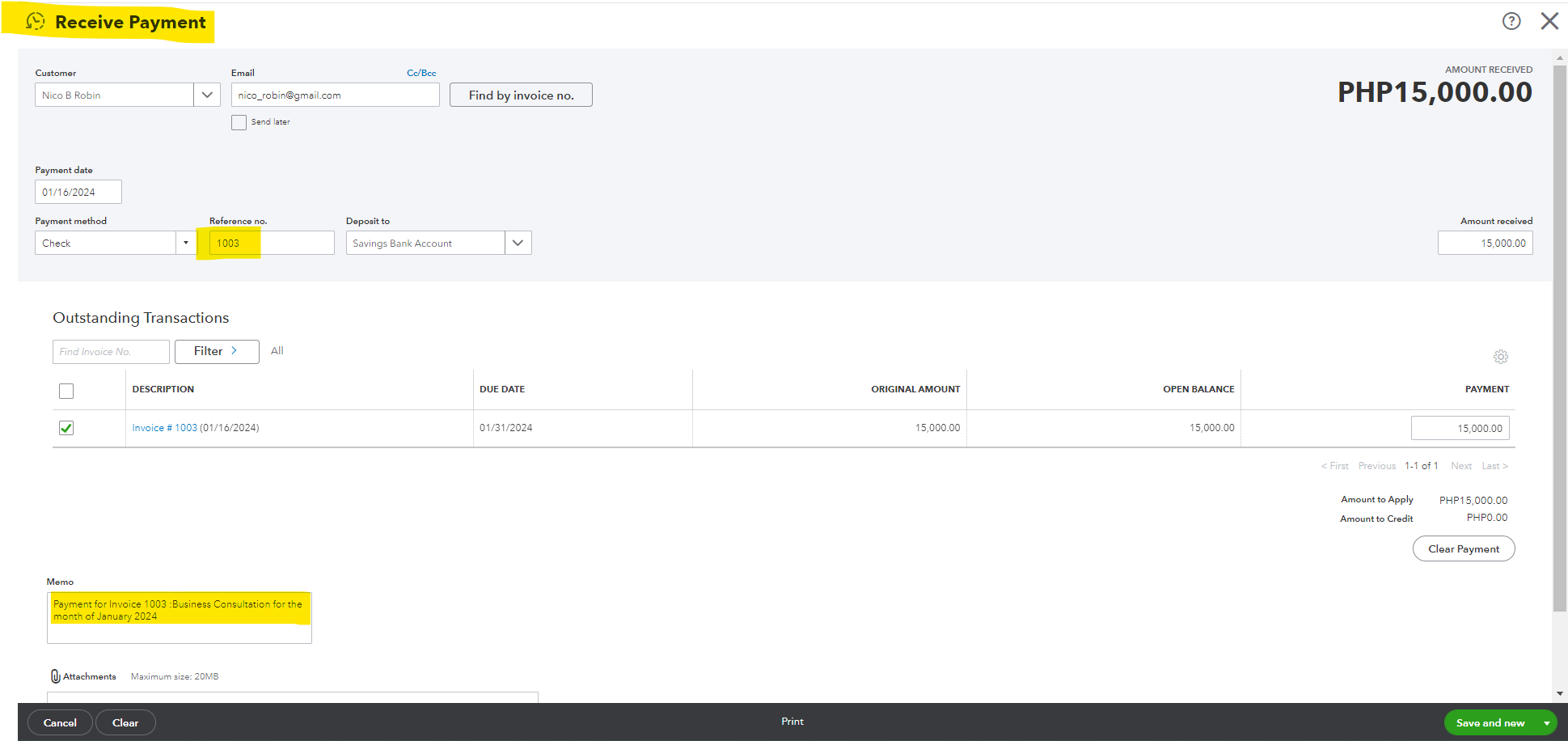Click the First pagination link
The image size is (1568, 741).
1335,466
